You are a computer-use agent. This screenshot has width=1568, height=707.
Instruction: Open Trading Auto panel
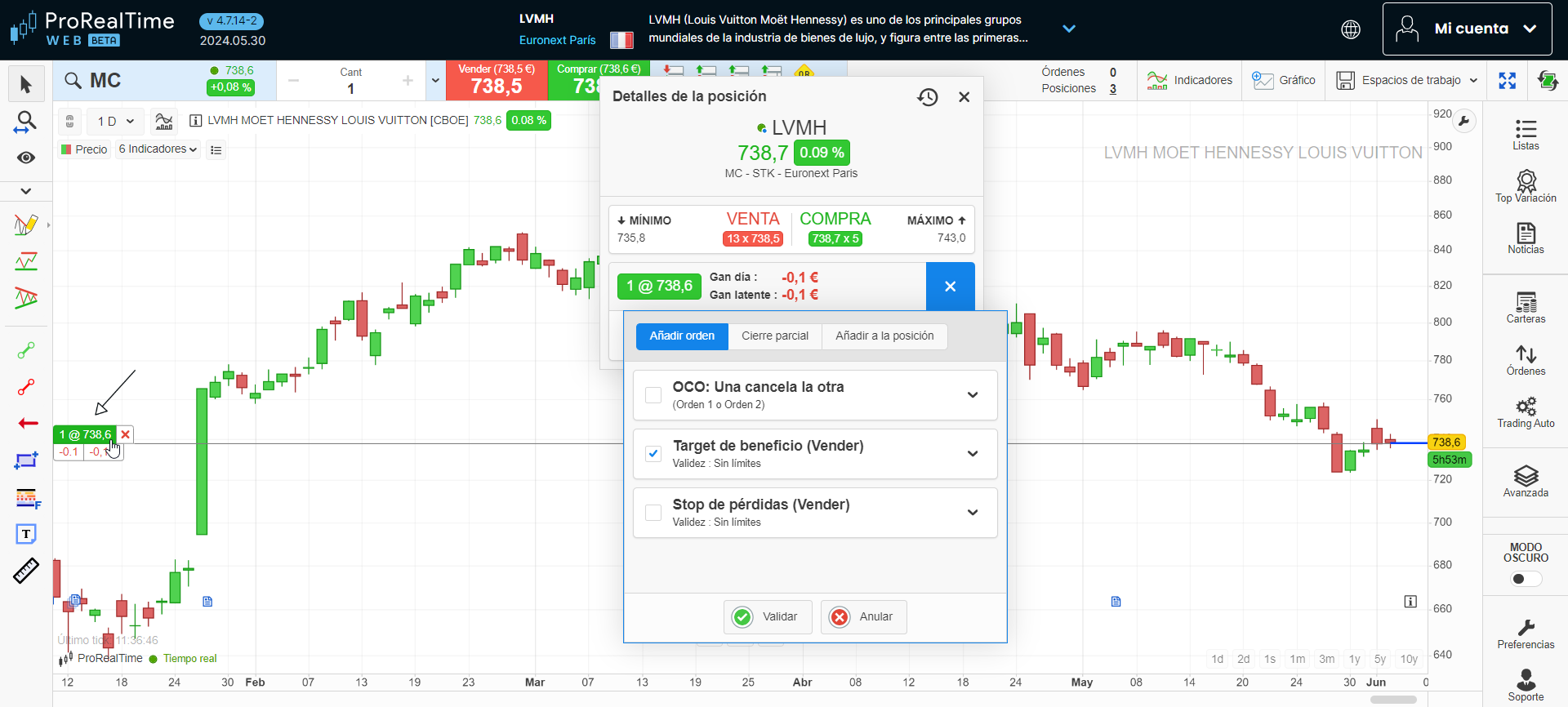tap(1526, 412)
